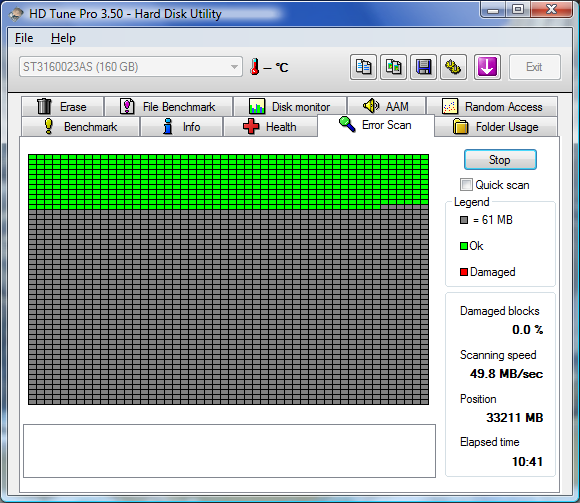Click the Exit button
The width and height of the screenshot is (580, 503).
[535, 67]
